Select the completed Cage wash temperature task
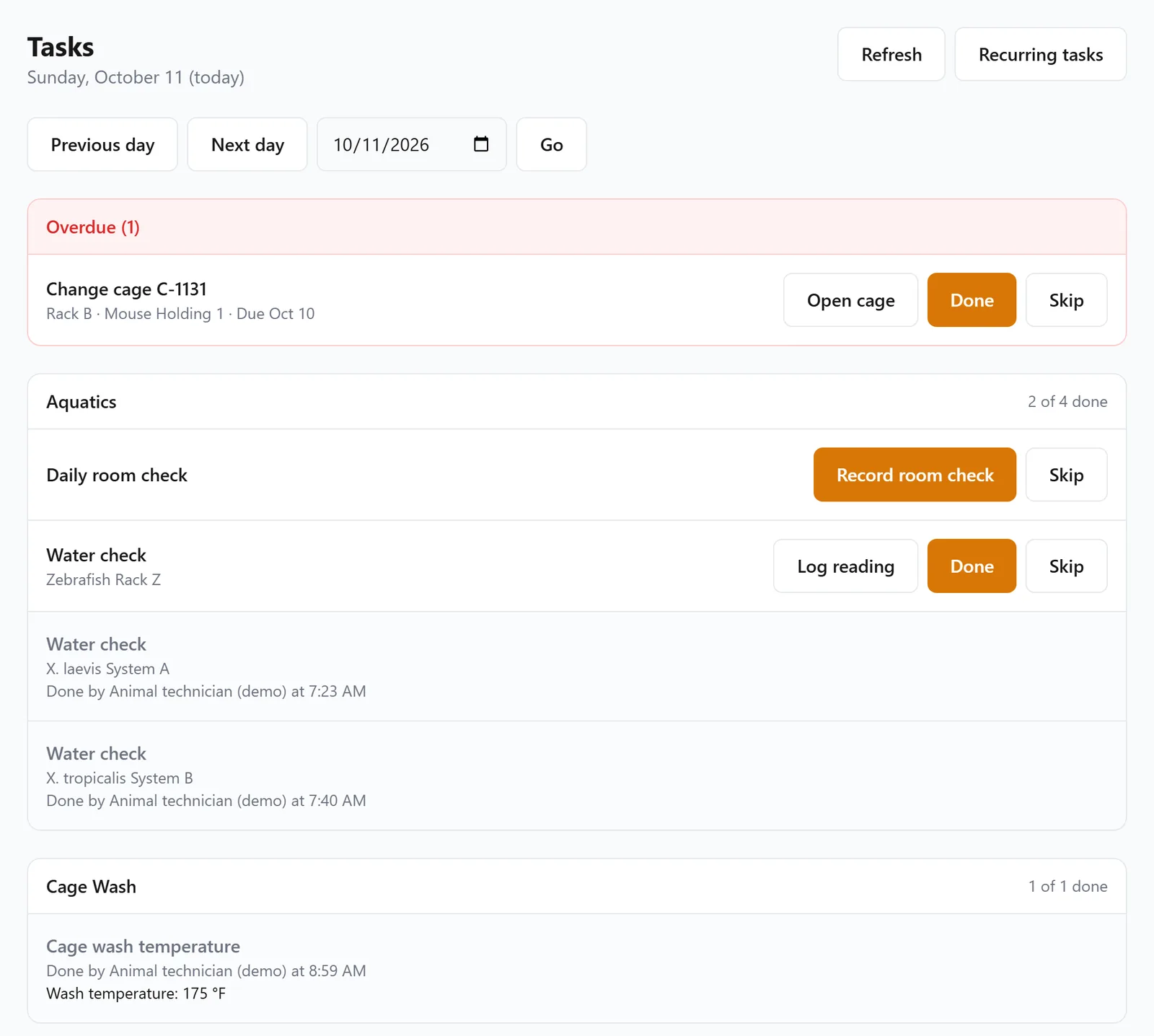This screenshot has width=1154, height=1036. pyautogui.click(x=577, y=969)
